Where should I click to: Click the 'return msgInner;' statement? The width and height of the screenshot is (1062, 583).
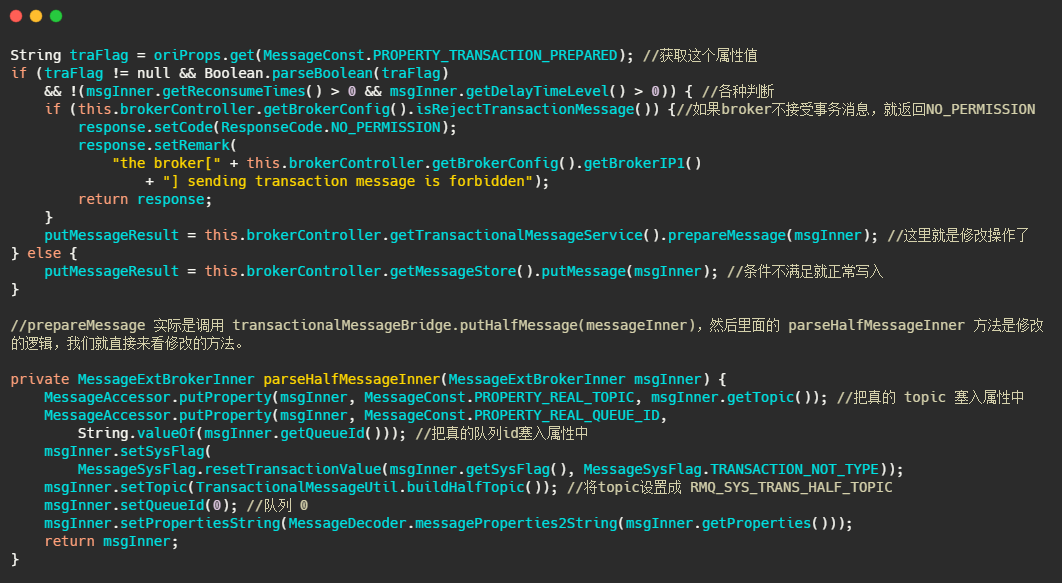(111, 541)
